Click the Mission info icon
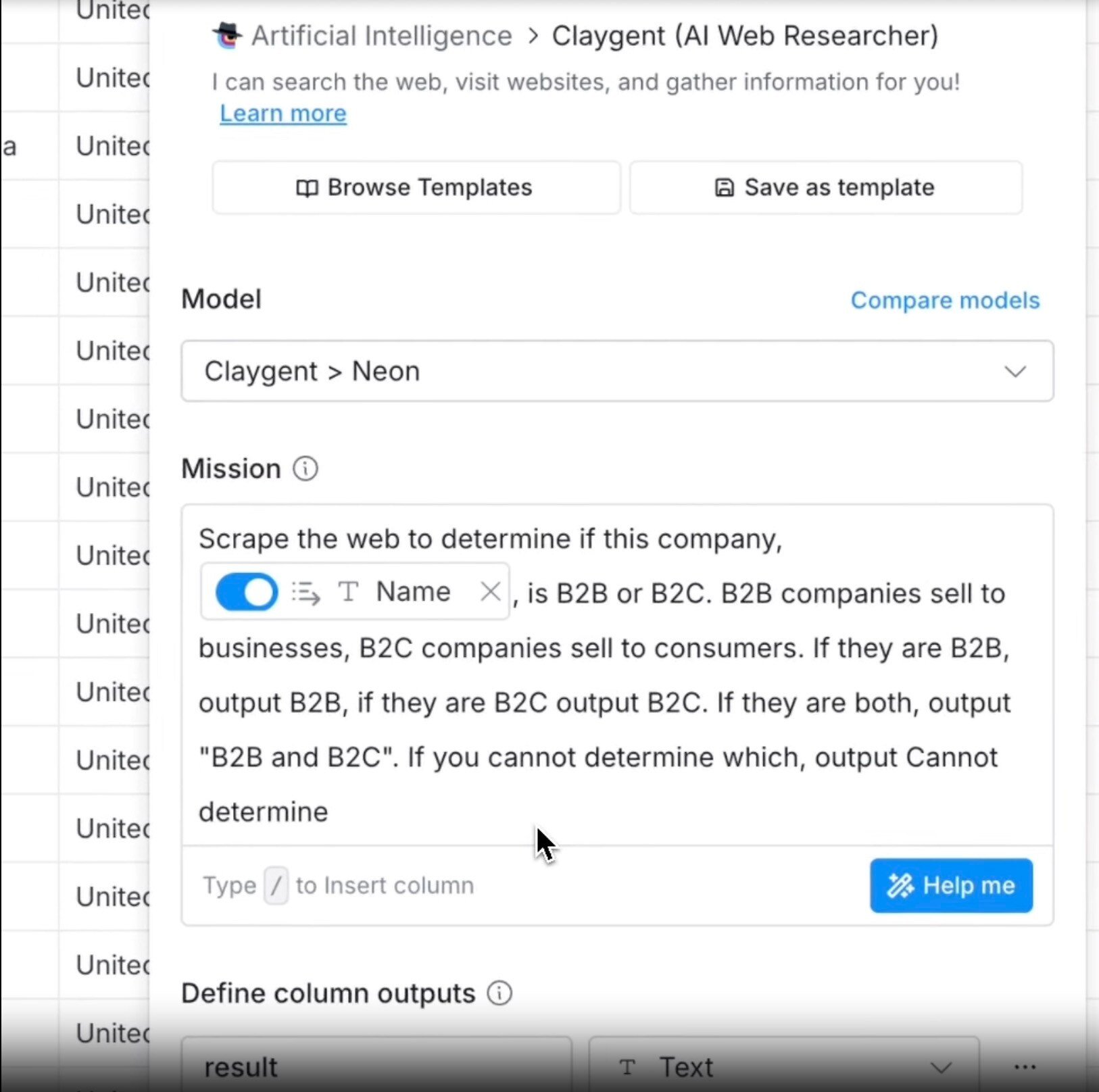 (305, 468)
